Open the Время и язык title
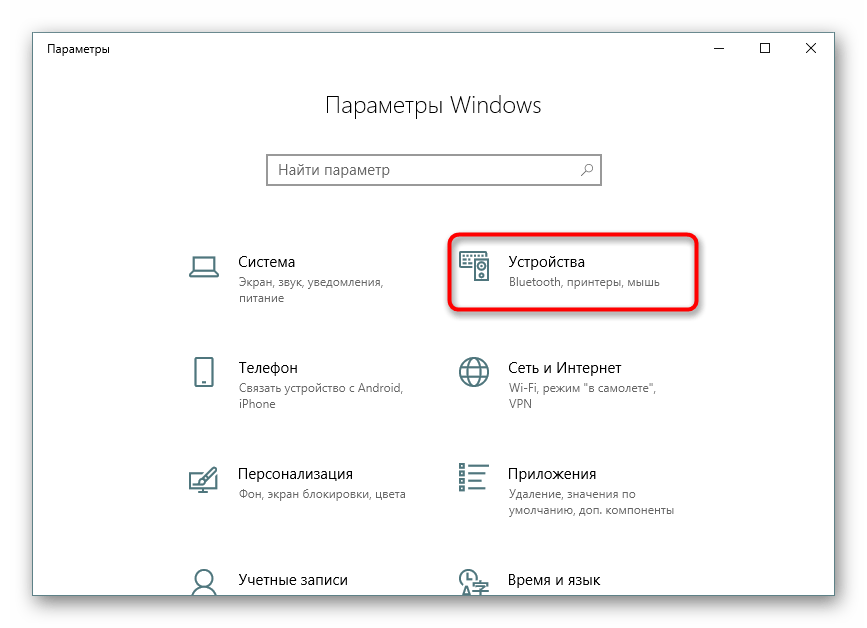 click(x=554, y=580)
